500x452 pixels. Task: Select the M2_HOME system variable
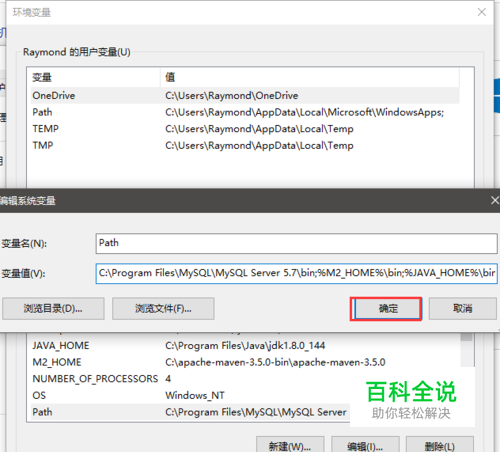click(245, 362)
